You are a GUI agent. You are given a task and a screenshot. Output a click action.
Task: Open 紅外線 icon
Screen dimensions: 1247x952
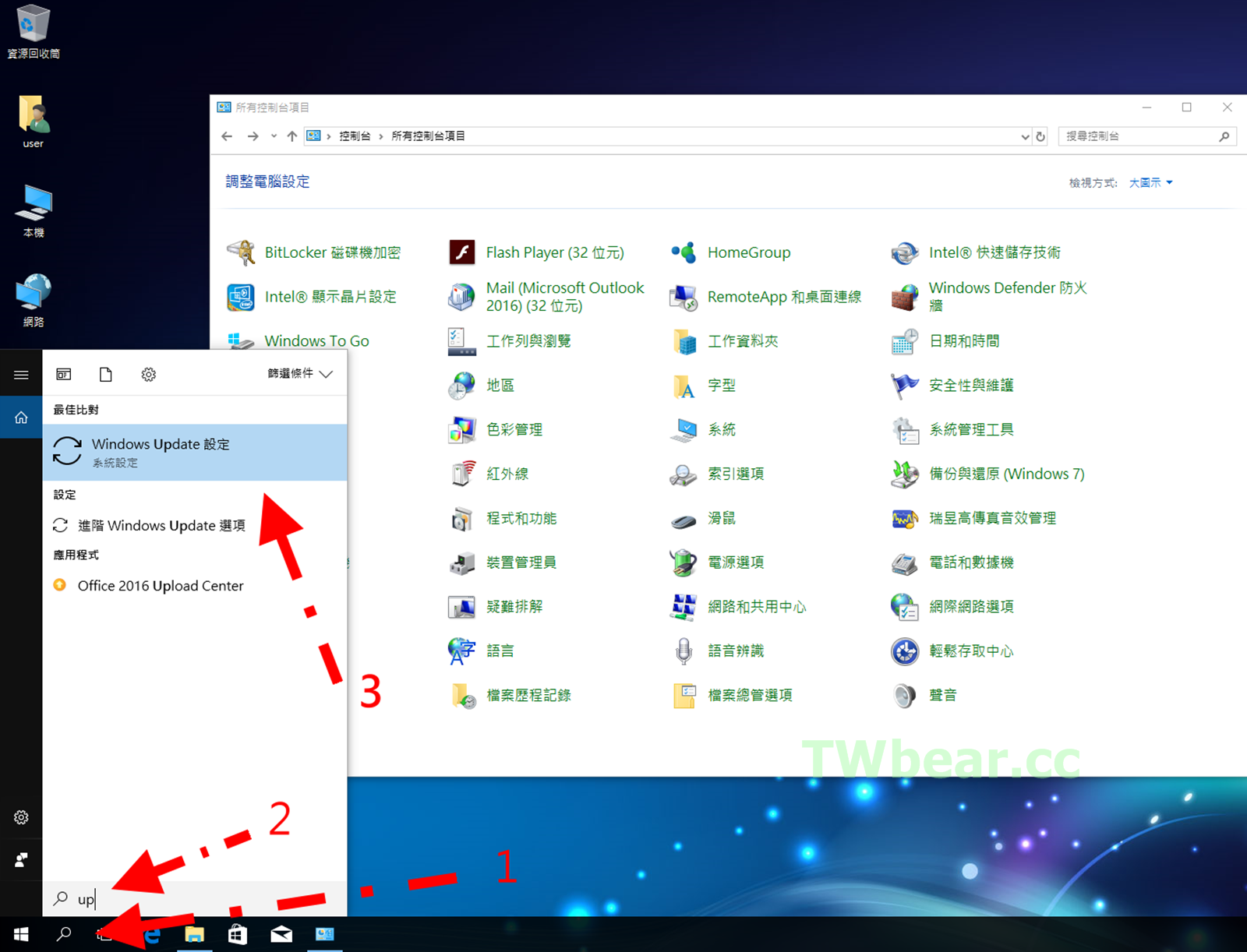tap(462, 474)
